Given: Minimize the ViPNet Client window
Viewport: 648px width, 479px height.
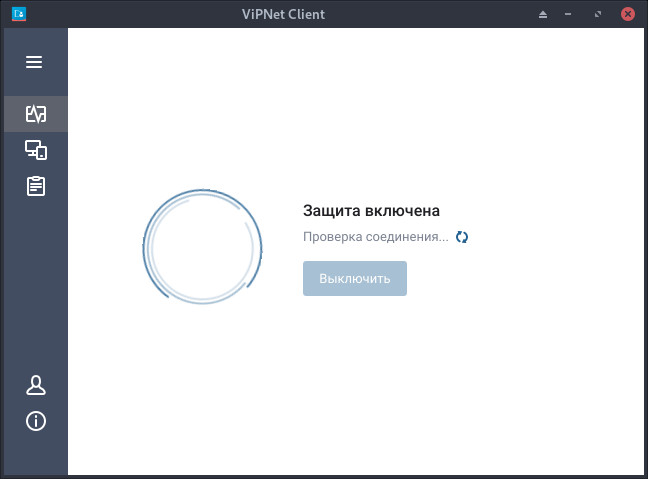Looking at the screenshot, I should click(568, 14).
